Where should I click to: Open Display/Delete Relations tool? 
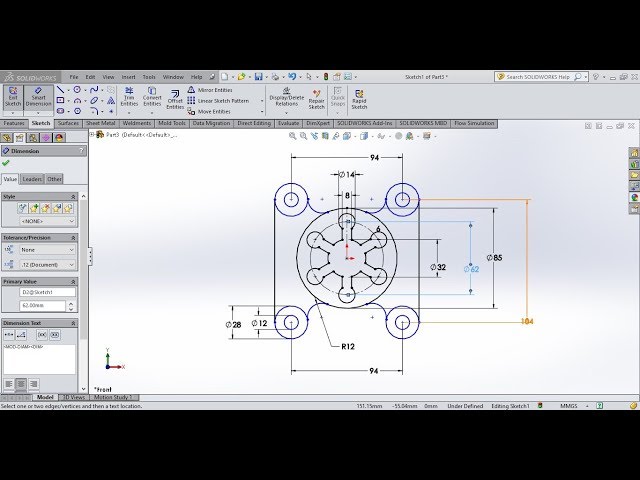pyautogui.click(x=287, y=97)
